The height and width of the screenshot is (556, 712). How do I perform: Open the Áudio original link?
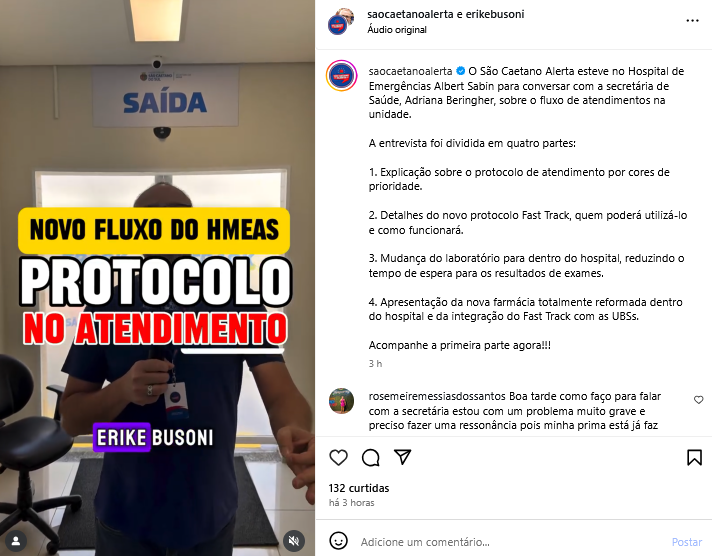pyautogui.click(x=397, y=30)
